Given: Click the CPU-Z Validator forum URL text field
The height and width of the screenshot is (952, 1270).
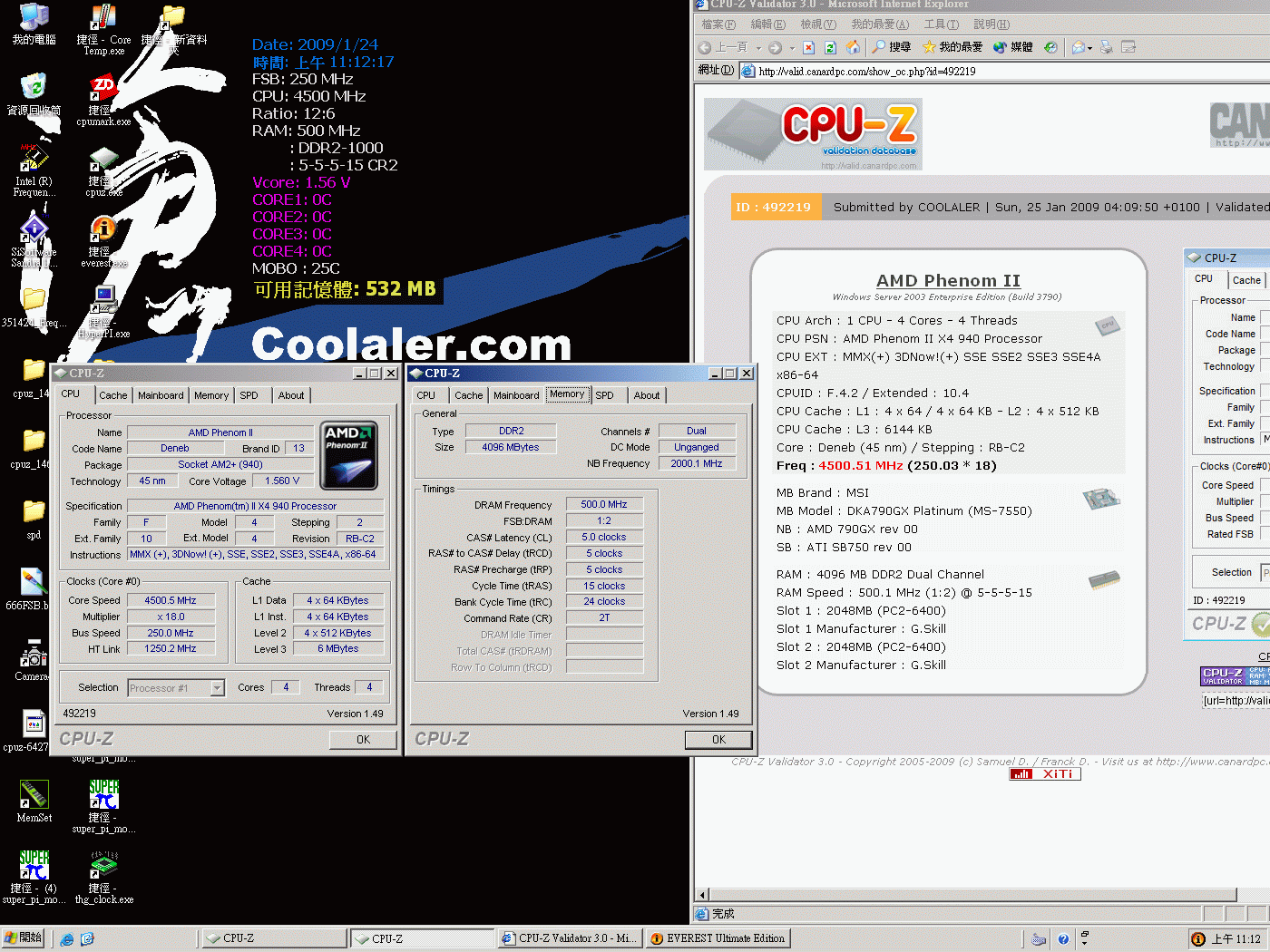Looking at the screenshot, I should coord(1236,700).
